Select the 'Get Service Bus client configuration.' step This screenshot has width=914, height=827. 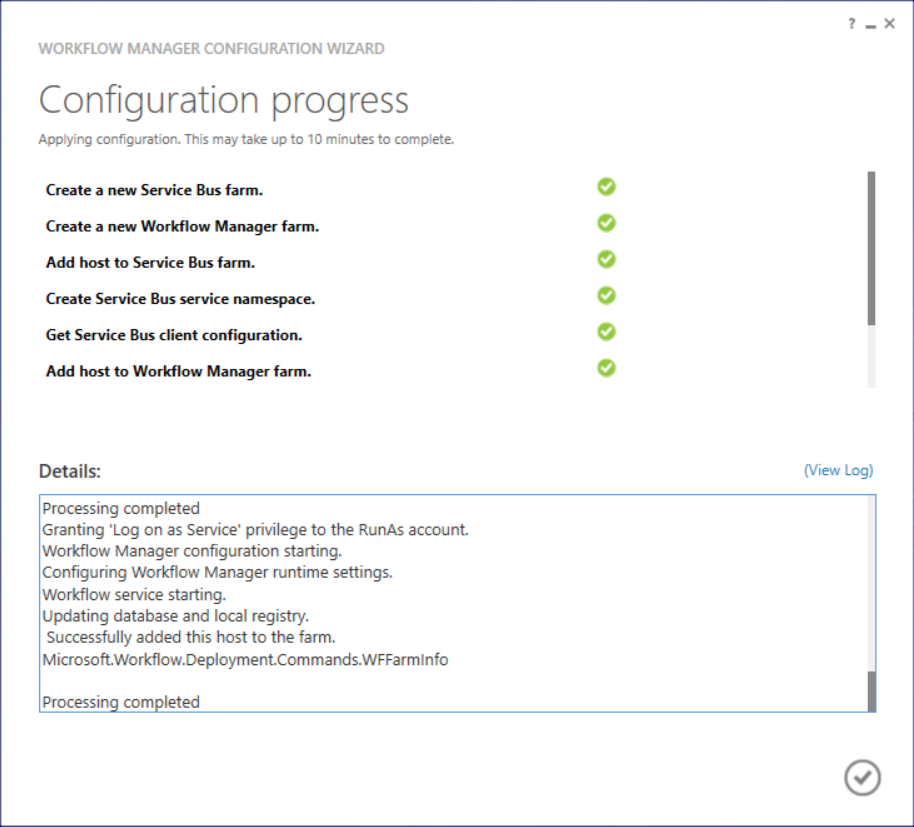(x=174, y=335)
